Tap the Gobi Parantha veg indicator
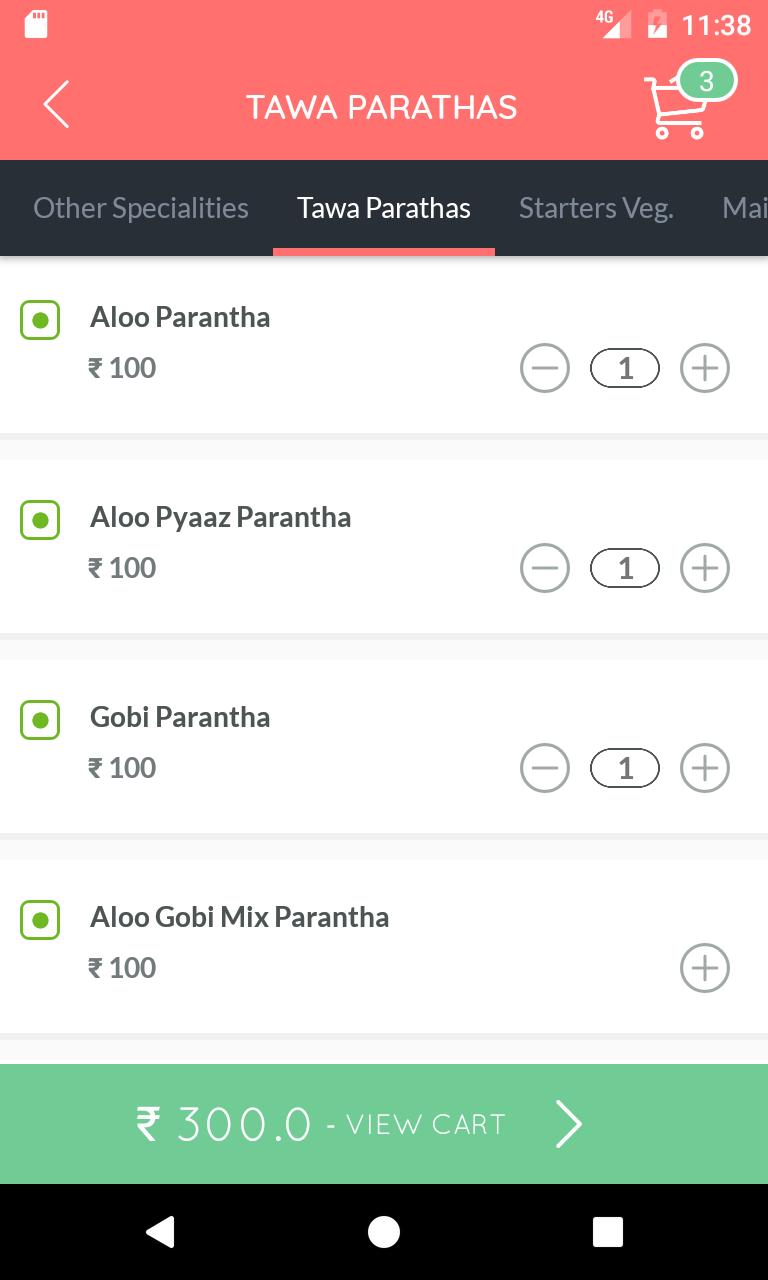The height and width of the screenshot is (1280, 768). [x=40, y=720]
